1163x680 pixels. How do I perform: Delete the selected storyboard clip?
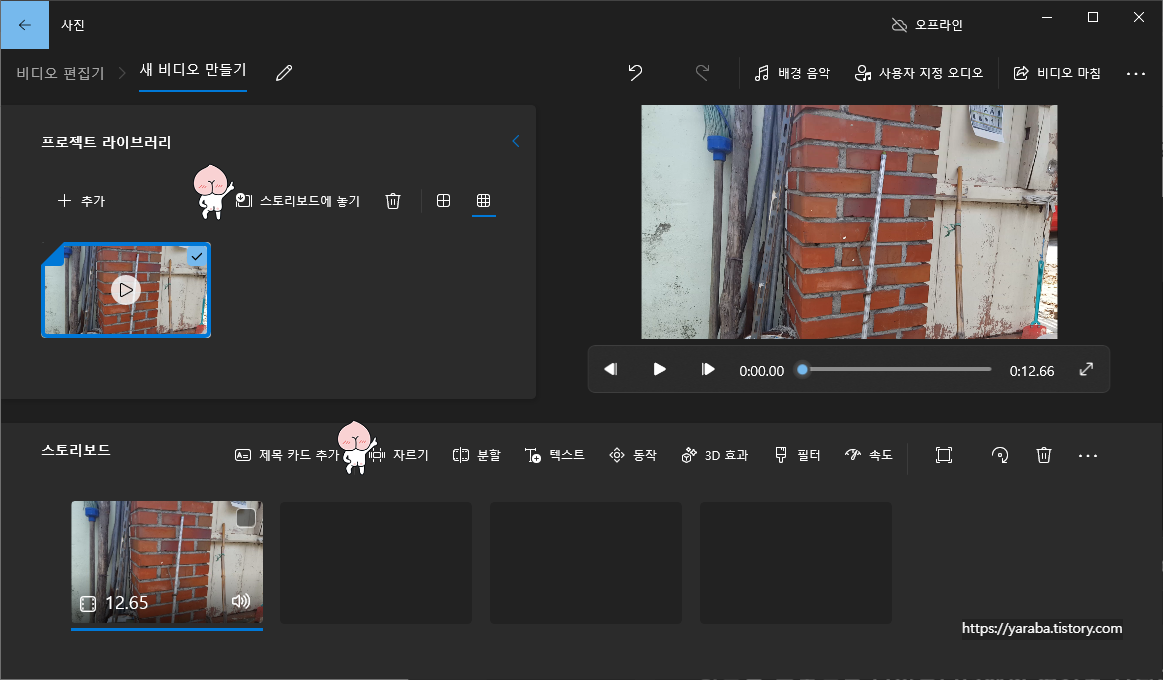click(1044, 455)
